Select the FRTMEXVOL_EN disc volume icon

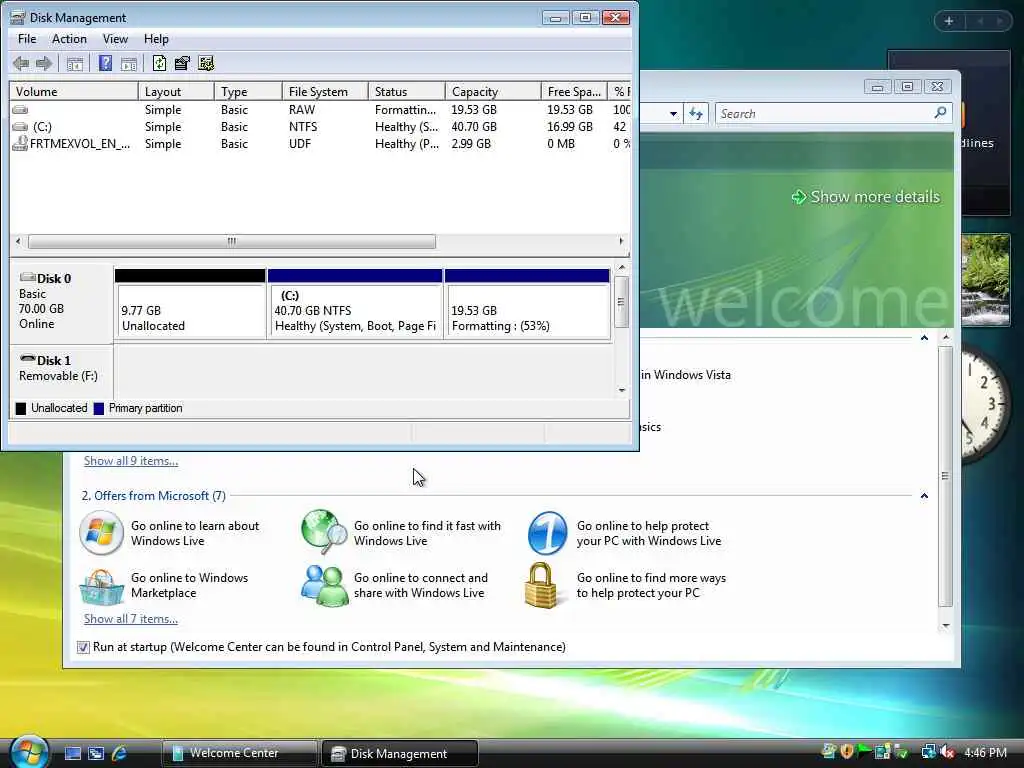click(20, 144)
